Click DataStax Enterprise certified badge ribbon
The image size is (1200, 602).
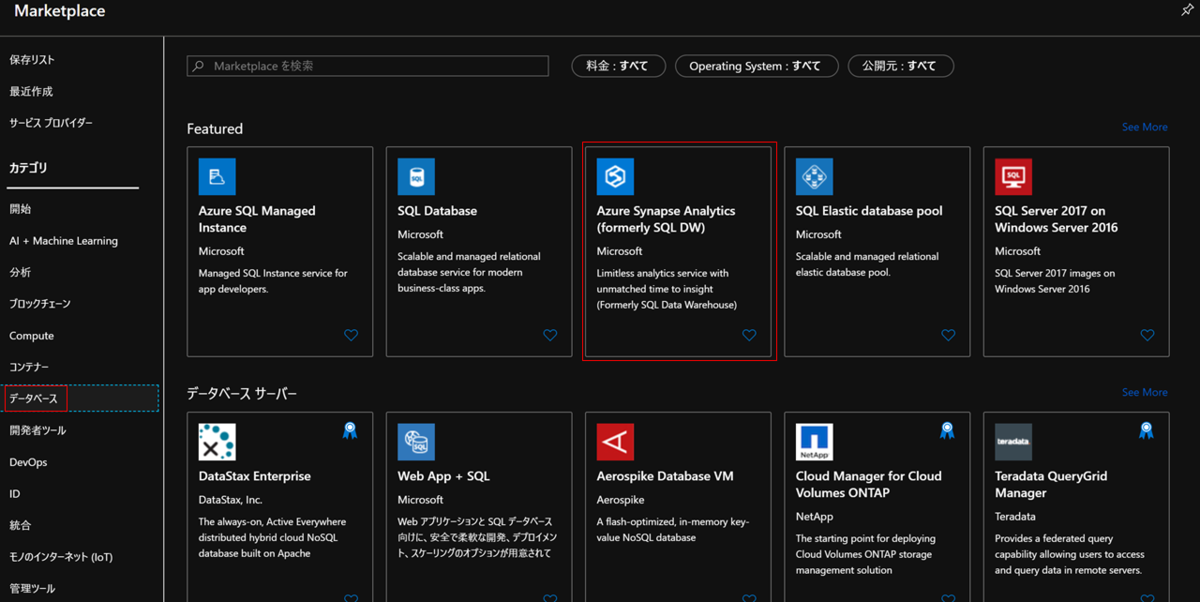tap(350, 431)
